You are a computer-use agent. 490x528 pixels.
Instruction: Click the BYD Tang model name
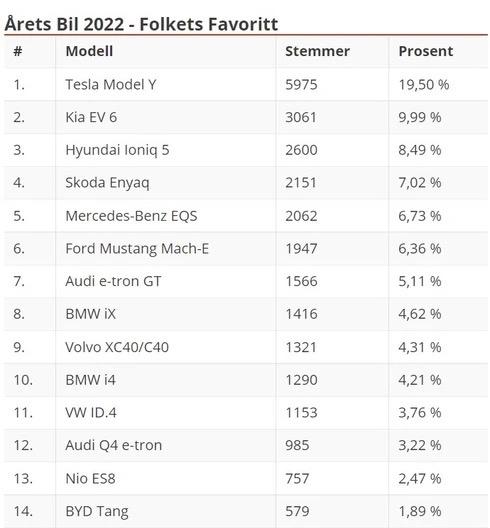(97, 512)
